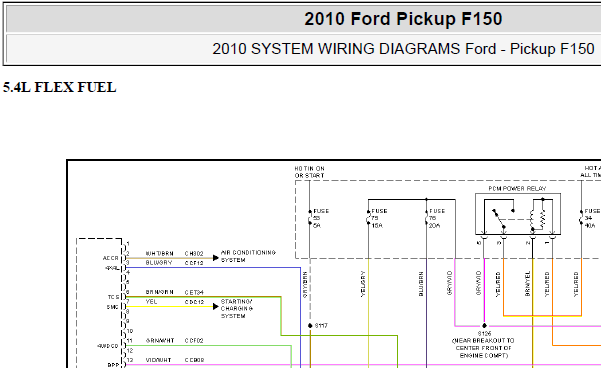Click the Fuse 53 5A label
Image resolution: width=601 pixels, height=368 pixels.
(321, 218)
